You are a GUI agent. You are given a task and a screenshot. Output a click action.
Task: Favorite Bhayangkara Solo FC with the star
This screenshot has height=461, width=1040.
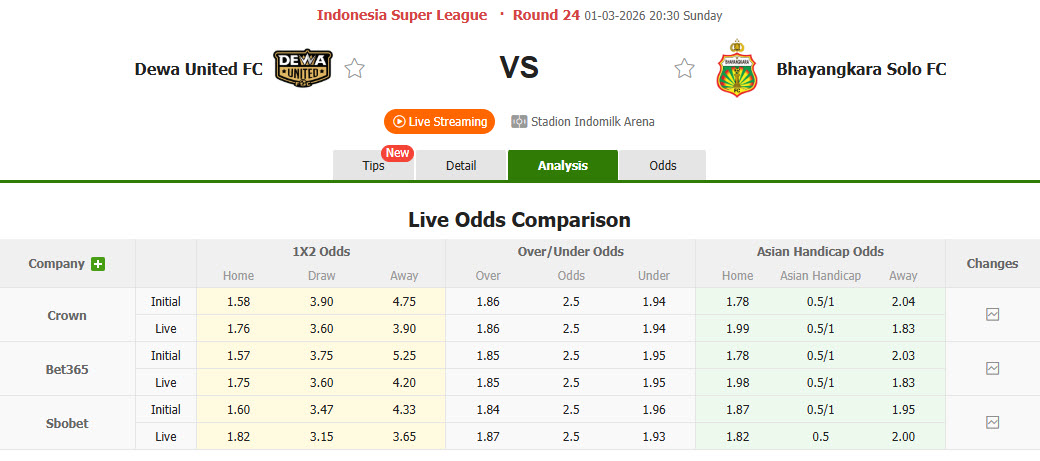pyautogui.click(x=684, y=69)
